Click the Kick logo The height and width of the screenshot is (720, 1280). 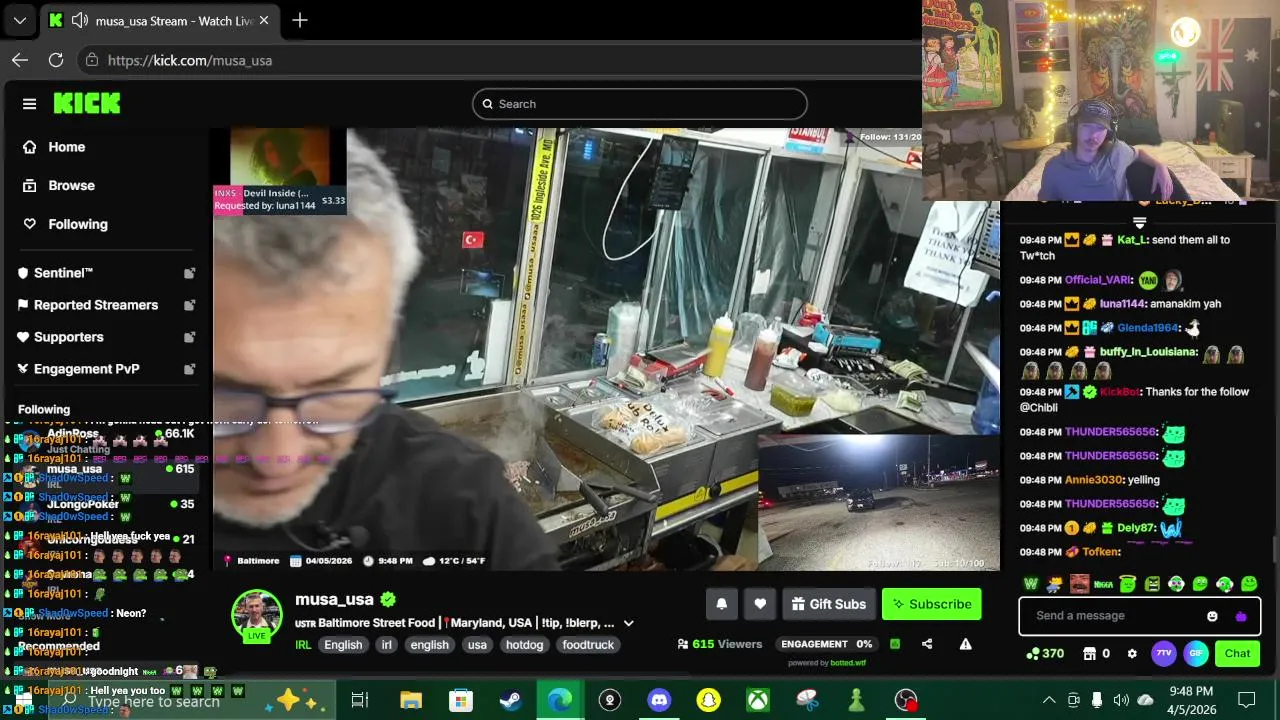(x=87, y=103)
